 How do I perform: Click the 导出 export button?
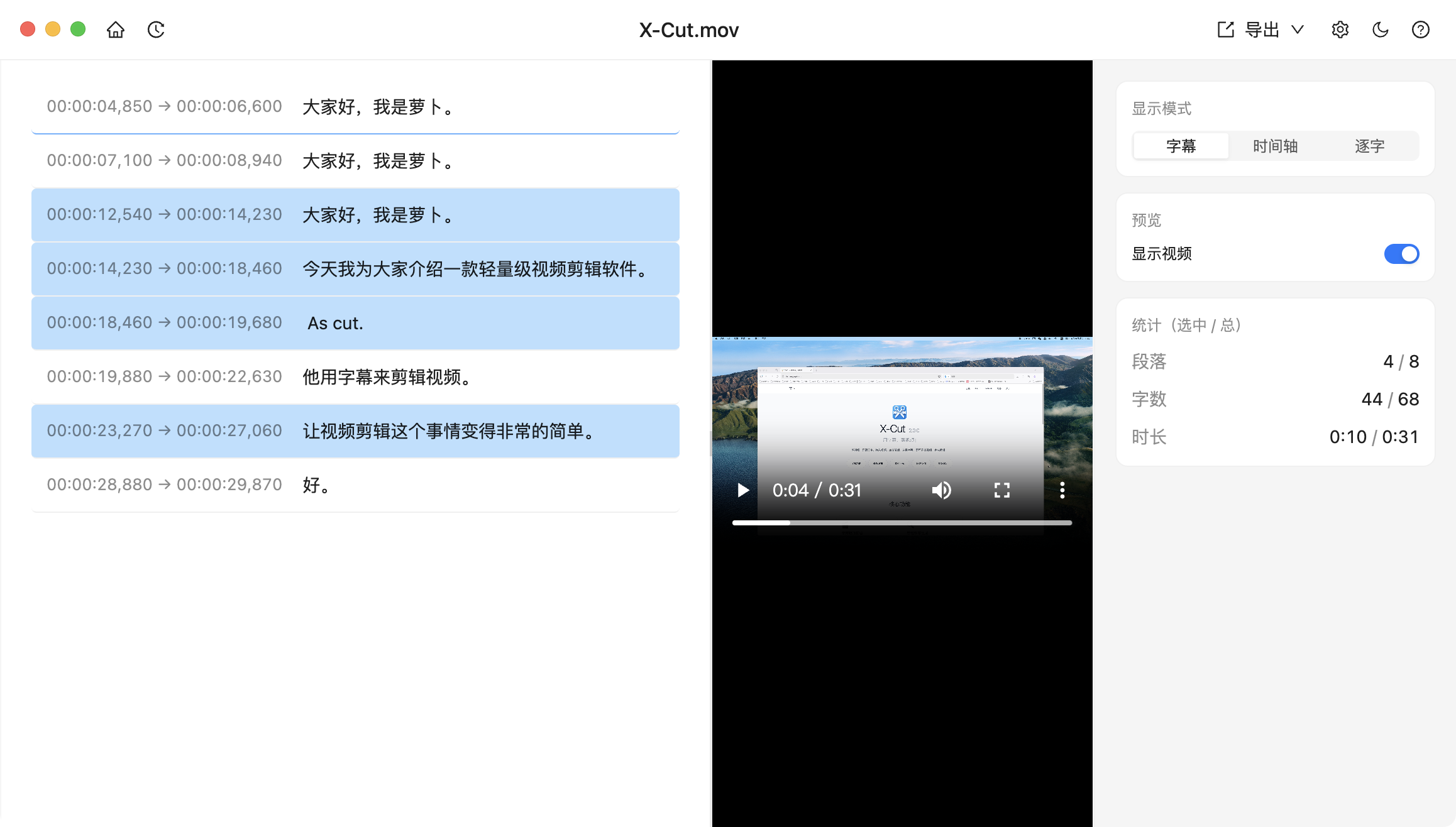(1262, 30)
